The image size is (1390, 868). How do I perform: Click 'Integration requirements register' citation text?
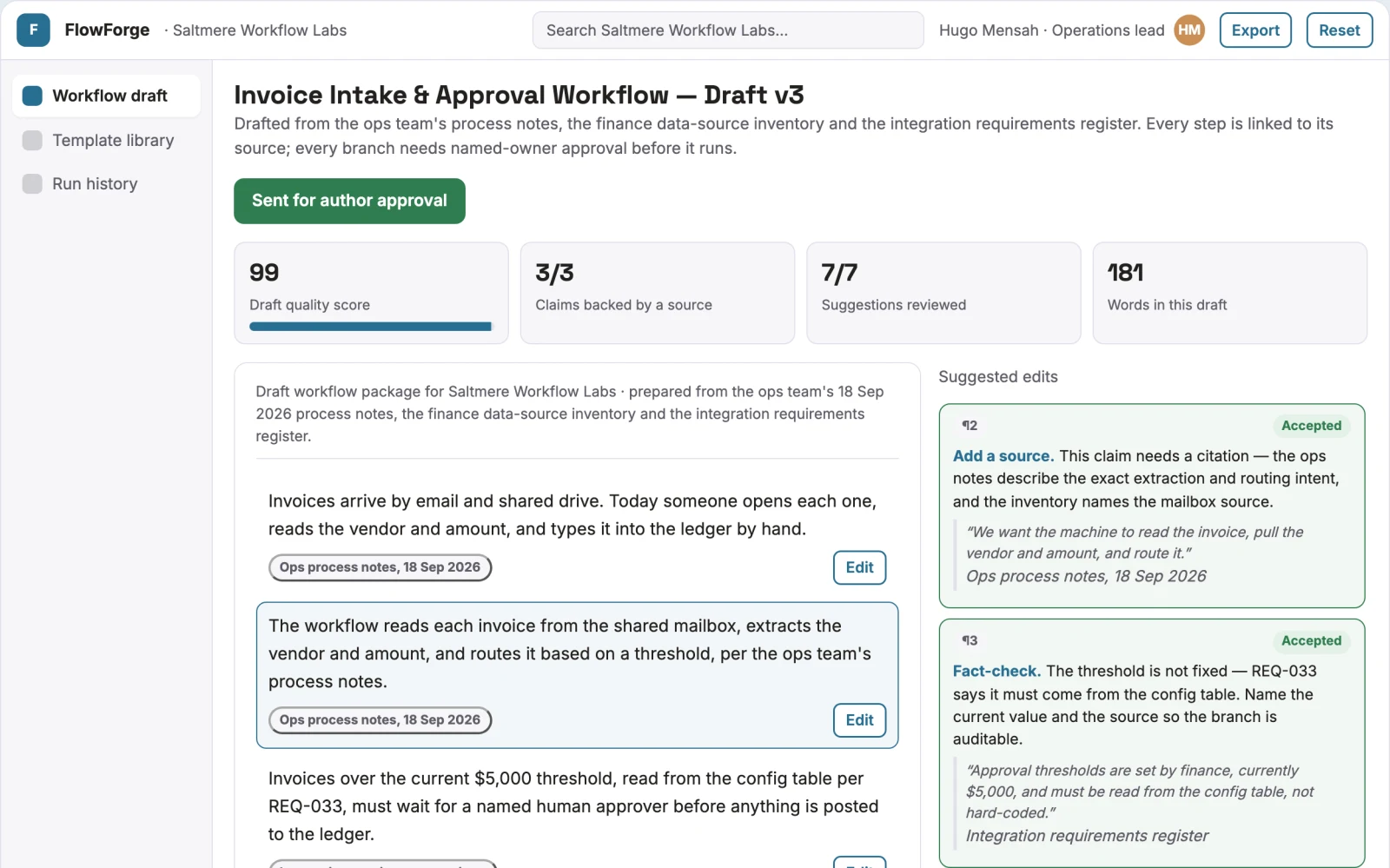click(1087, 836)
